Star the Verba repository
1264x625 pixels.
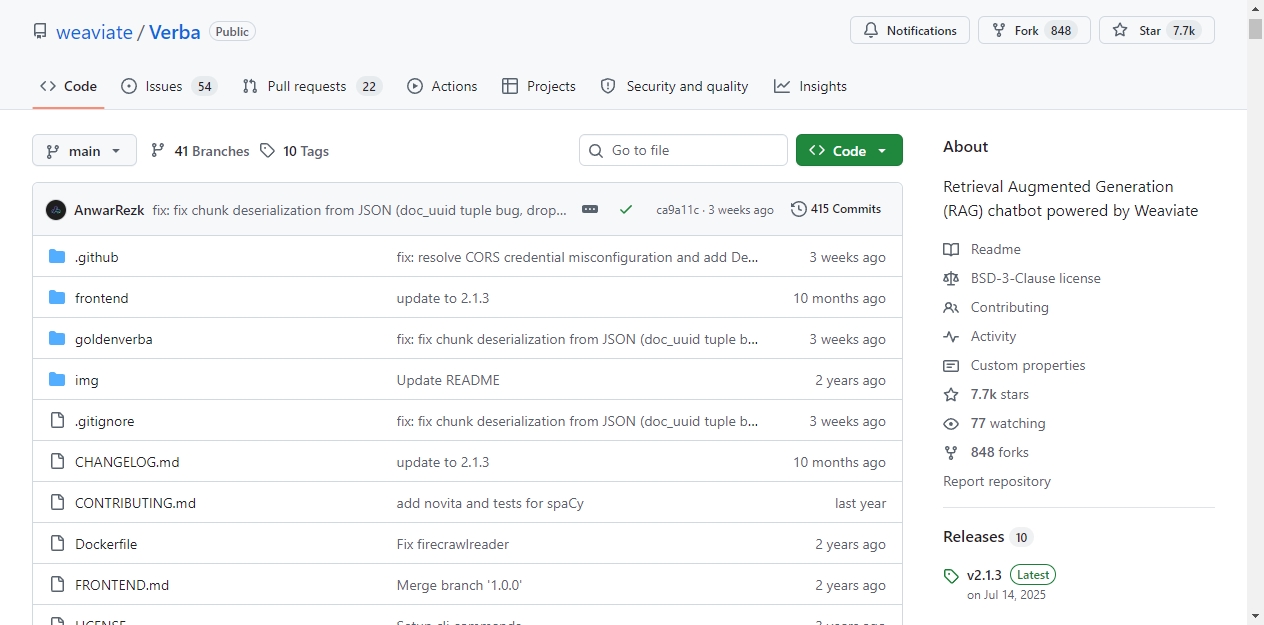pos(1157,31)
